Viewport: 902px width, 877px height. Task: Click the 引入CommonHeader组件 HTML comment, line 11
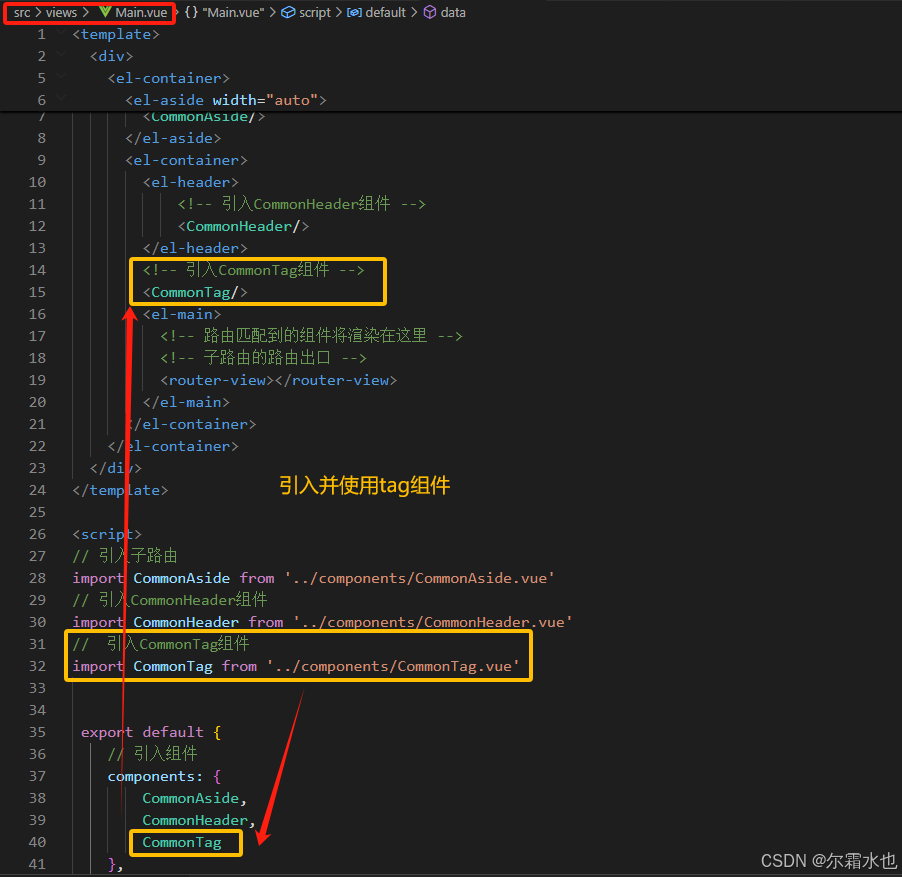click(301, 204)
